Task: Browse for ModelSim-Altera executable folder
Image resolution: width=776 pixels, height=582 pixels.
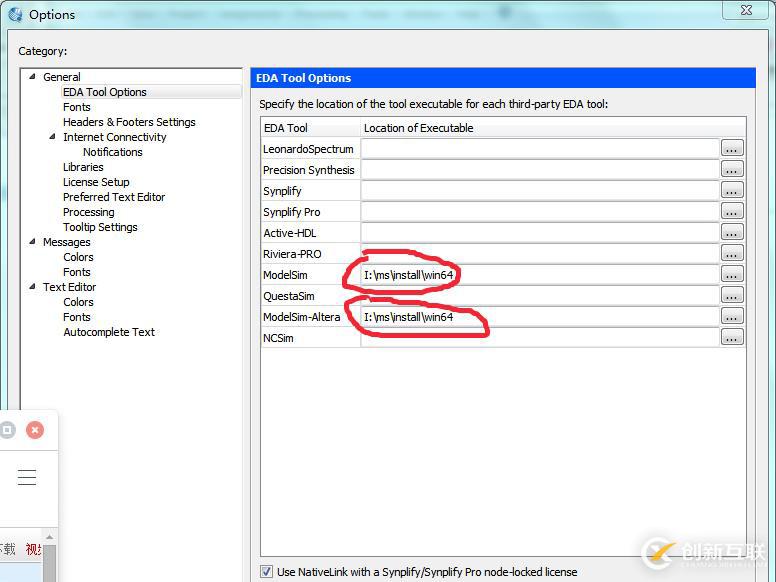Action: [x=732, y=316]
